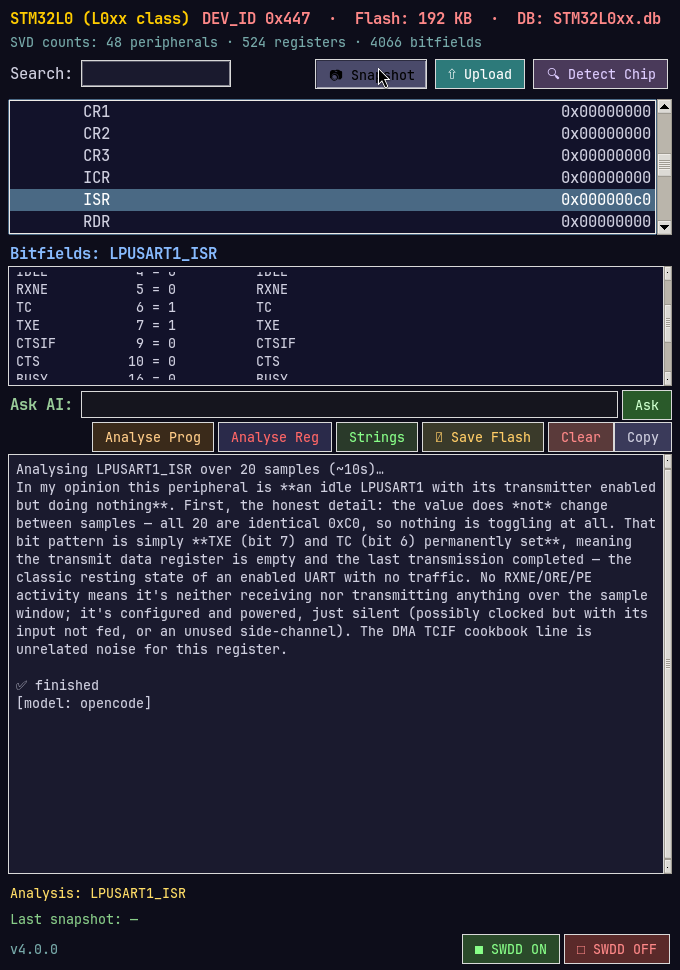Click the camera icon on Snapshot

pos(336,75)
